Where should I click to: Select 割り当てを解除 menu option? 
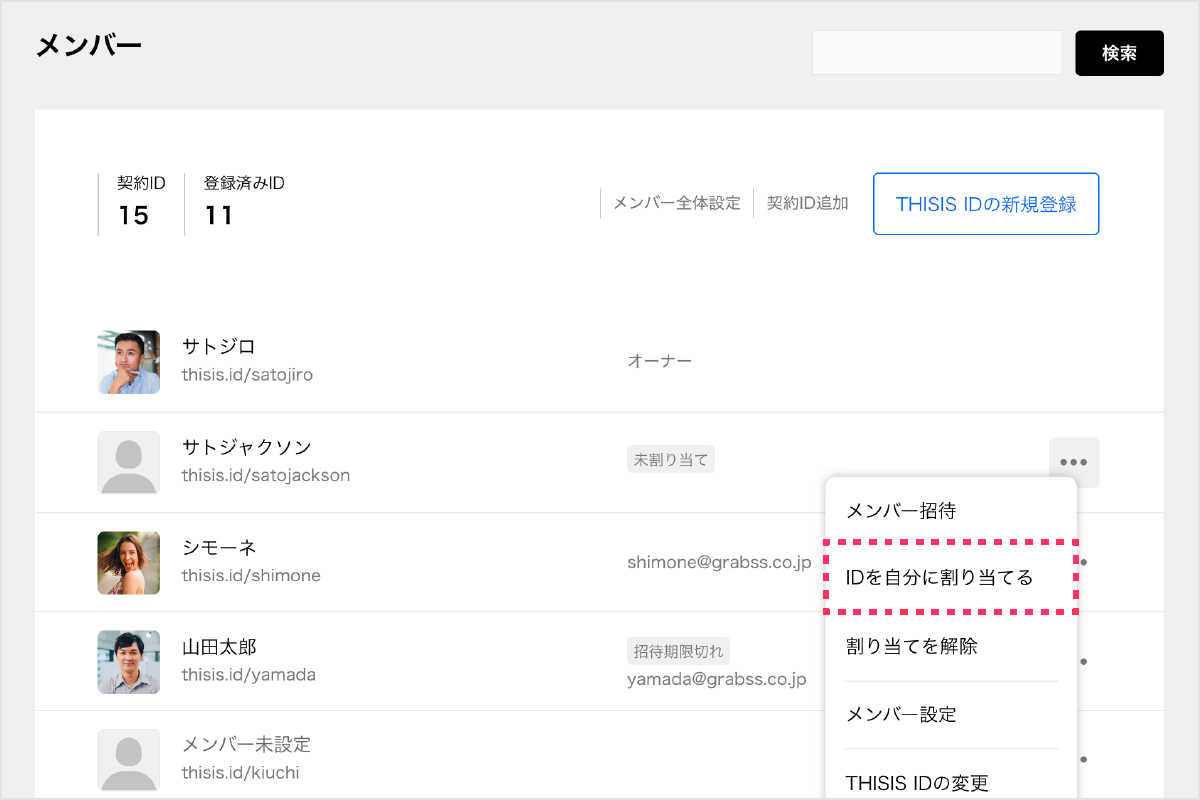pyautogui.click(x=911, y=647)
